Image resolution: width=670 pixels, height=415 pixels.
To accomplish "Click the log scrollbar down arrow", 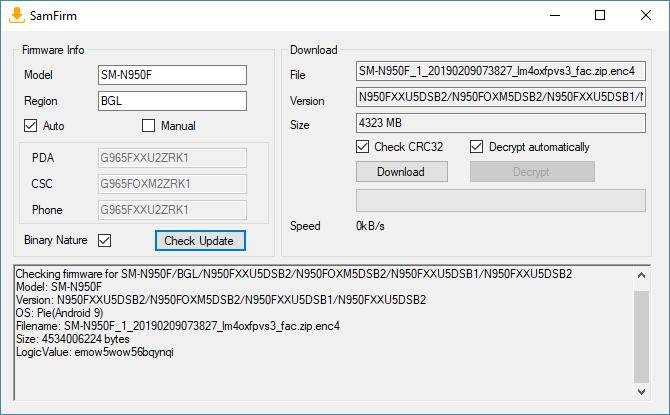I will click(x=641, y=391).
